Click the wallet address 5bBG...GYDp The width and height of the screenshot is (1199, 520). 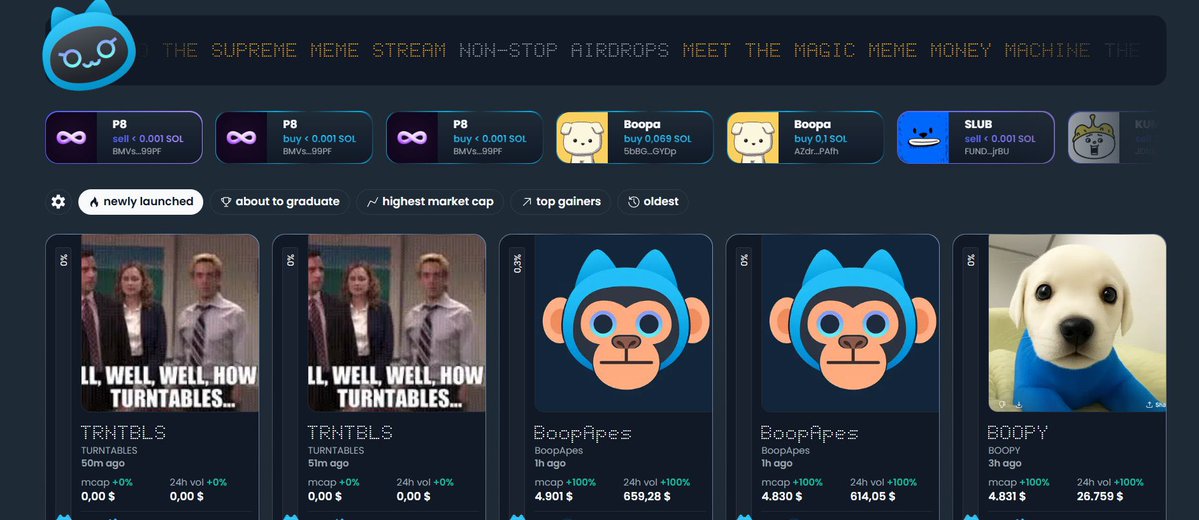click(x=650, y=151)
